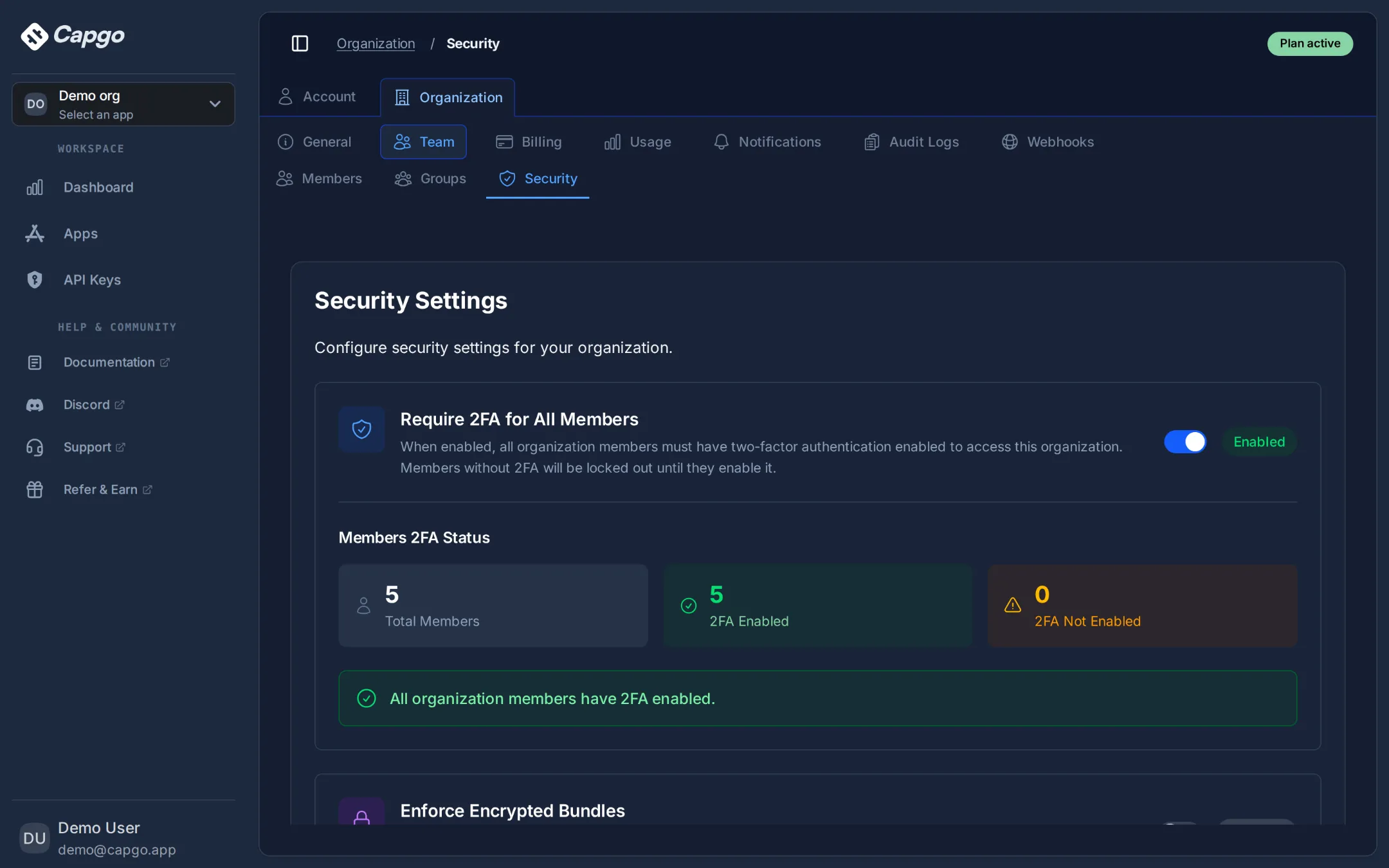
Task: Open the Refer & Earn link
Action: (108, 490)
